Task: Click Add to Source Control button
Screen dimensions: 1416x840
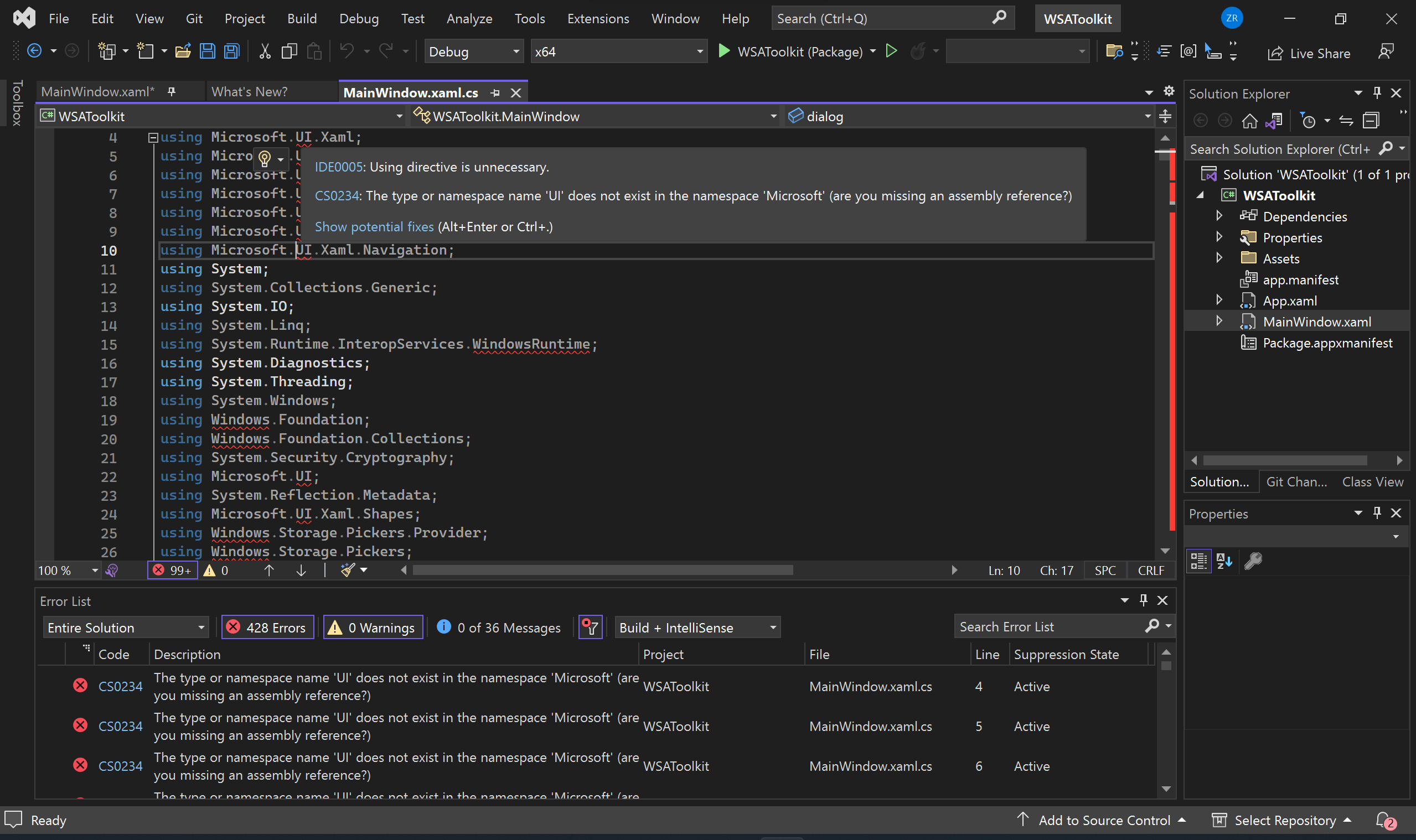Action: pos(1101,820)
